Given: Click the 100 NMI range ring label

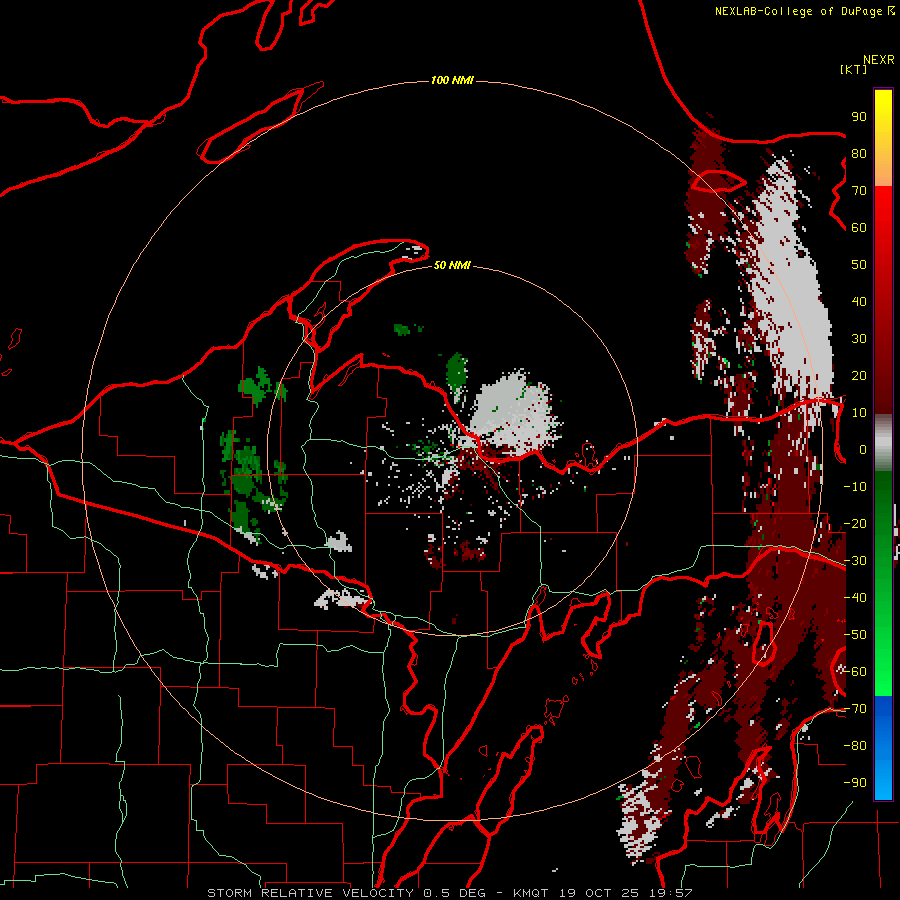Looking at the screenshot, I should [x=452, y=80].
